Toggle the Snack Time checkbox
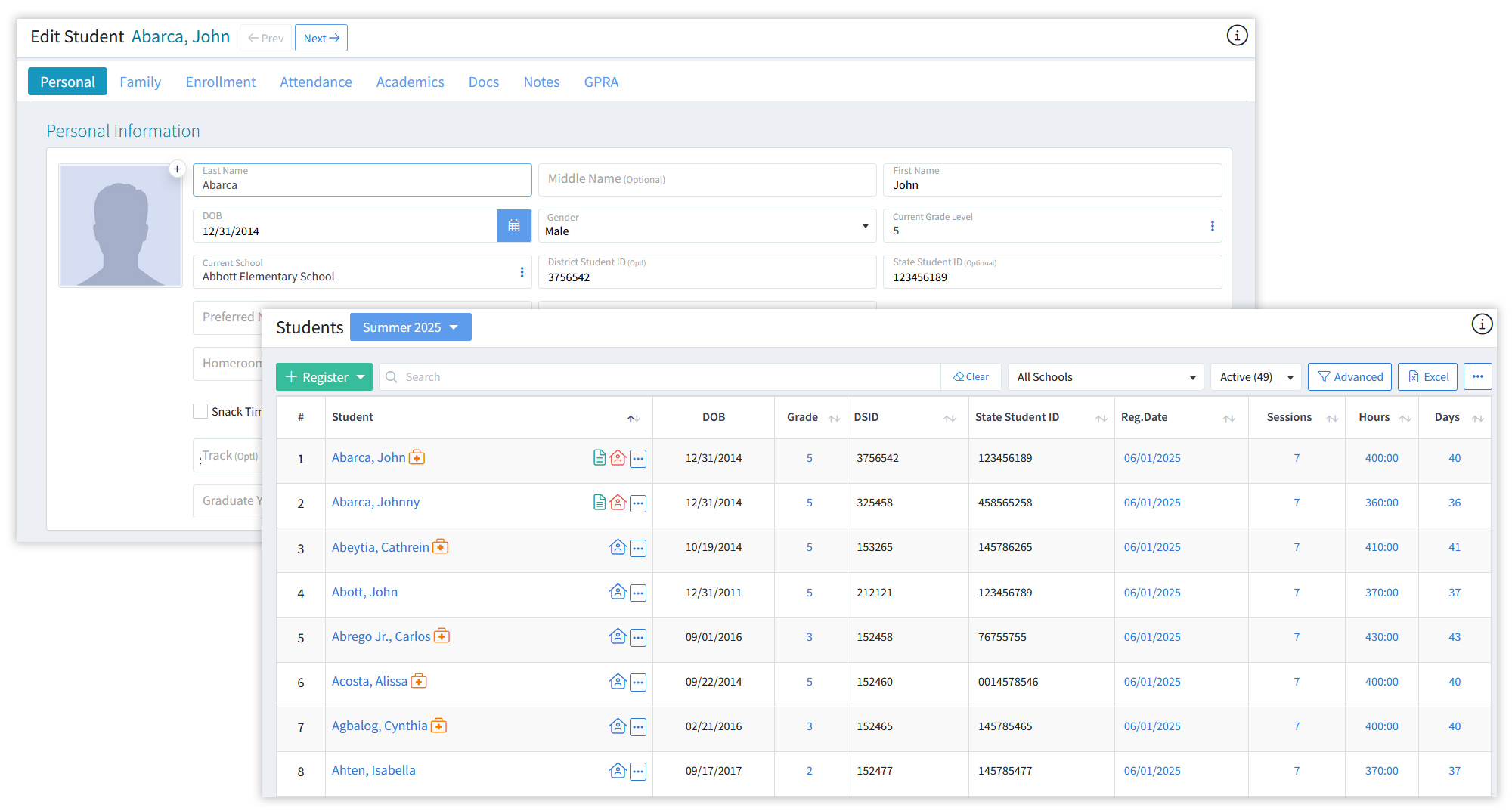The width and height of the screenshot is (1512, 811). coord(200,411)
